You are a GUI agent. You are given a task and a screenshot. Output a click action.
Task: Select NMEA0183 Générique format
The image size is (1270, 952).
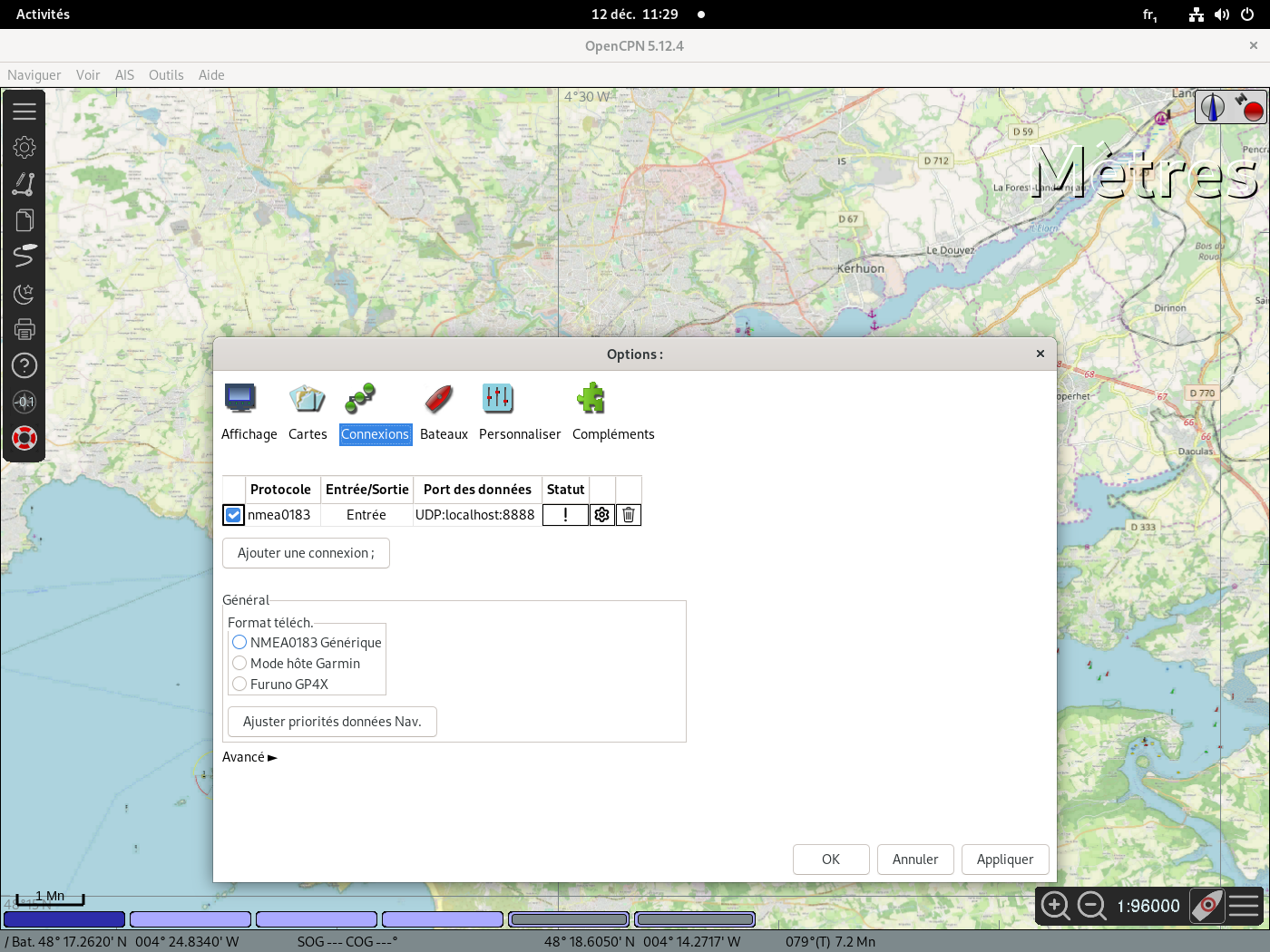click(x=307, y=643)
